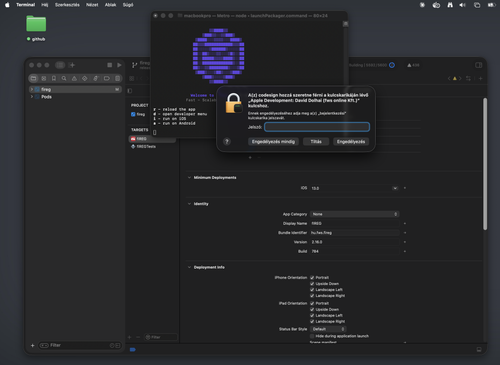Go to next issue chevron in editor bar

click(460, 78)
